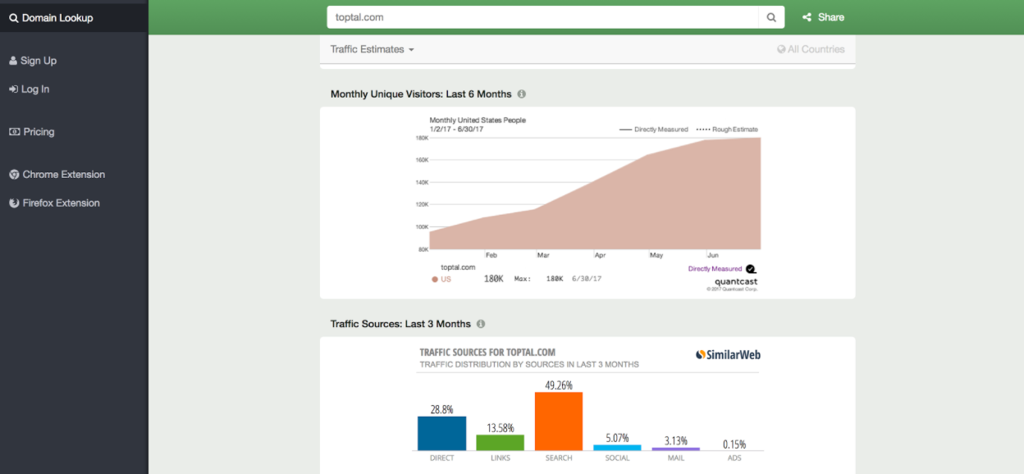Click the quantcast wordmark link

(x=737, y=281)
